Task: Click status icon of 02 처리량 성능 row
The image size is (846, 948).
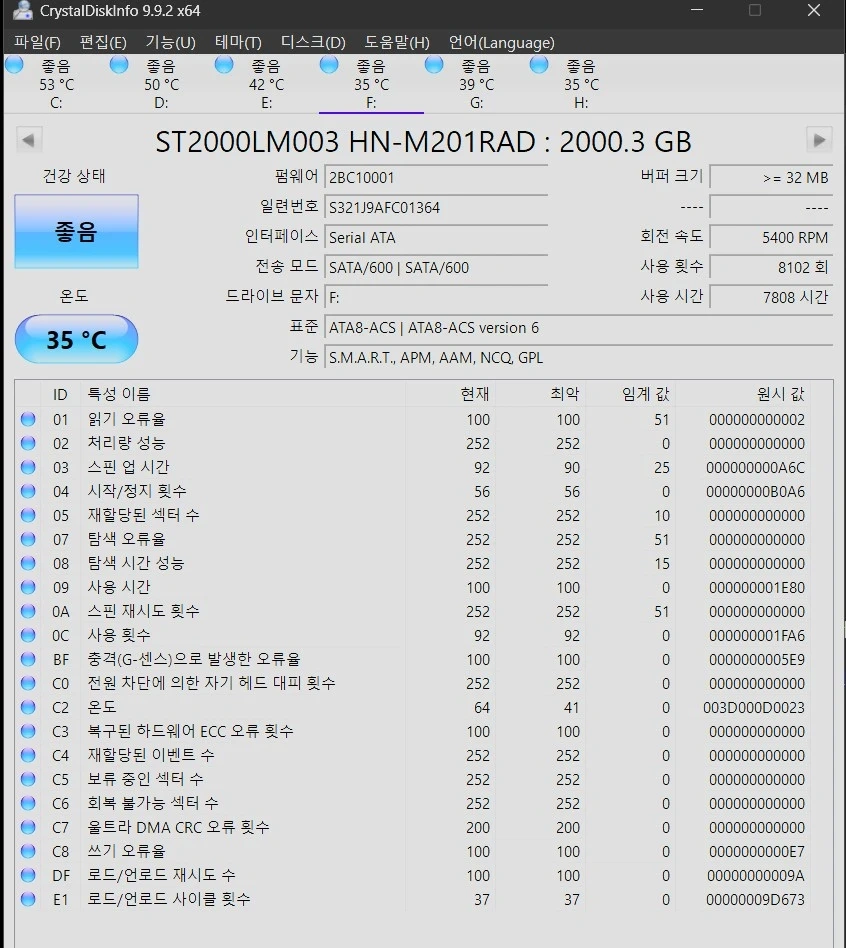Action: pyautogui.click(x=28, y=443)
